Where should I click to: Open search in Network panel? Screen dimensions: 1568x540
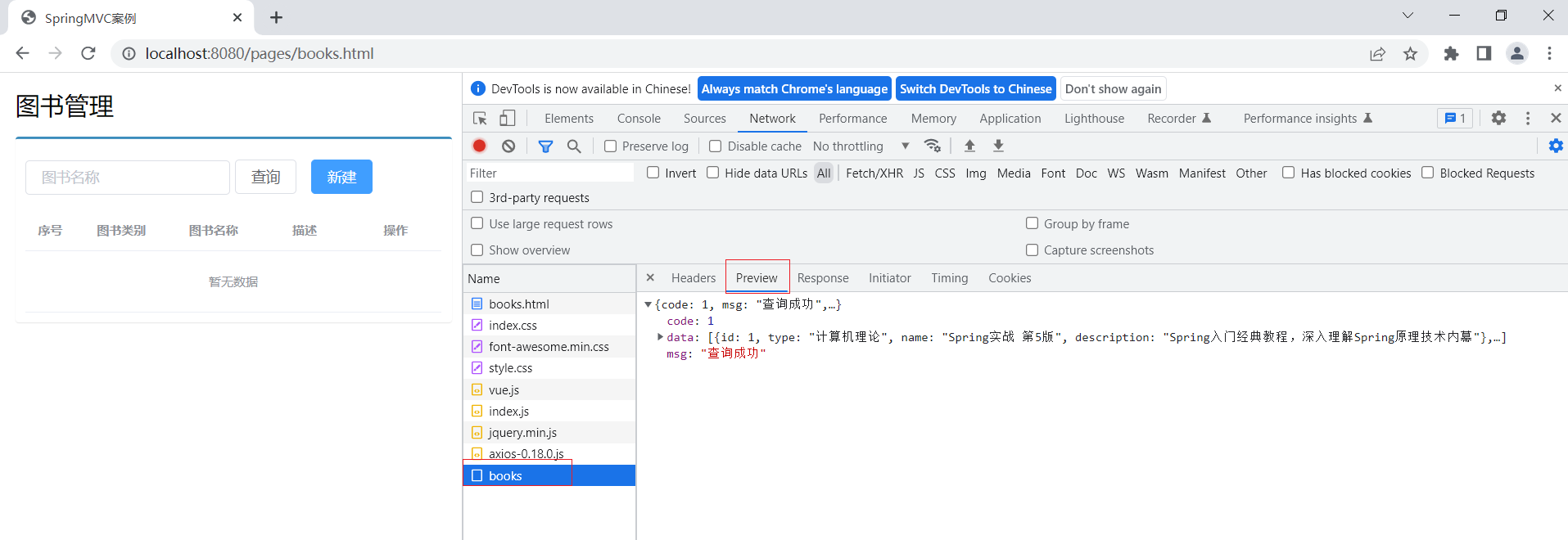[x=574, y=146]
